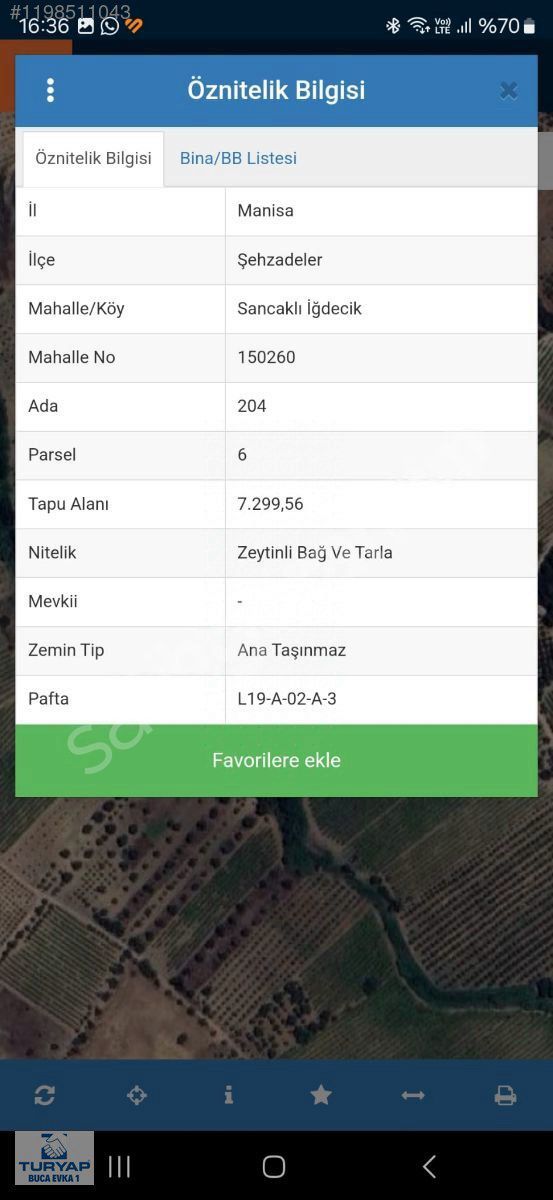The image size is (553, 1200).
Task: Tap the locate crosshair icon
Action: (137, 1095)
